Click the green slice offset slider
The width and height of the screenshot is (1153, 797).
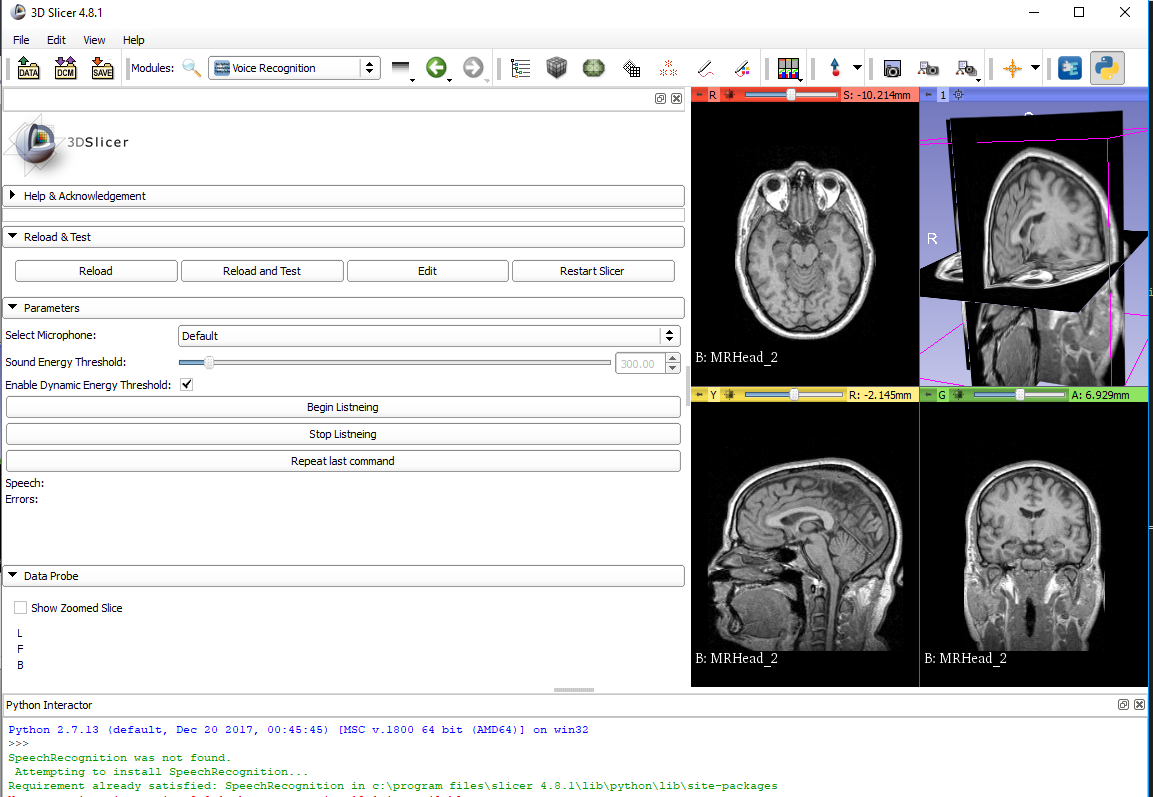tap(1019, 395)
